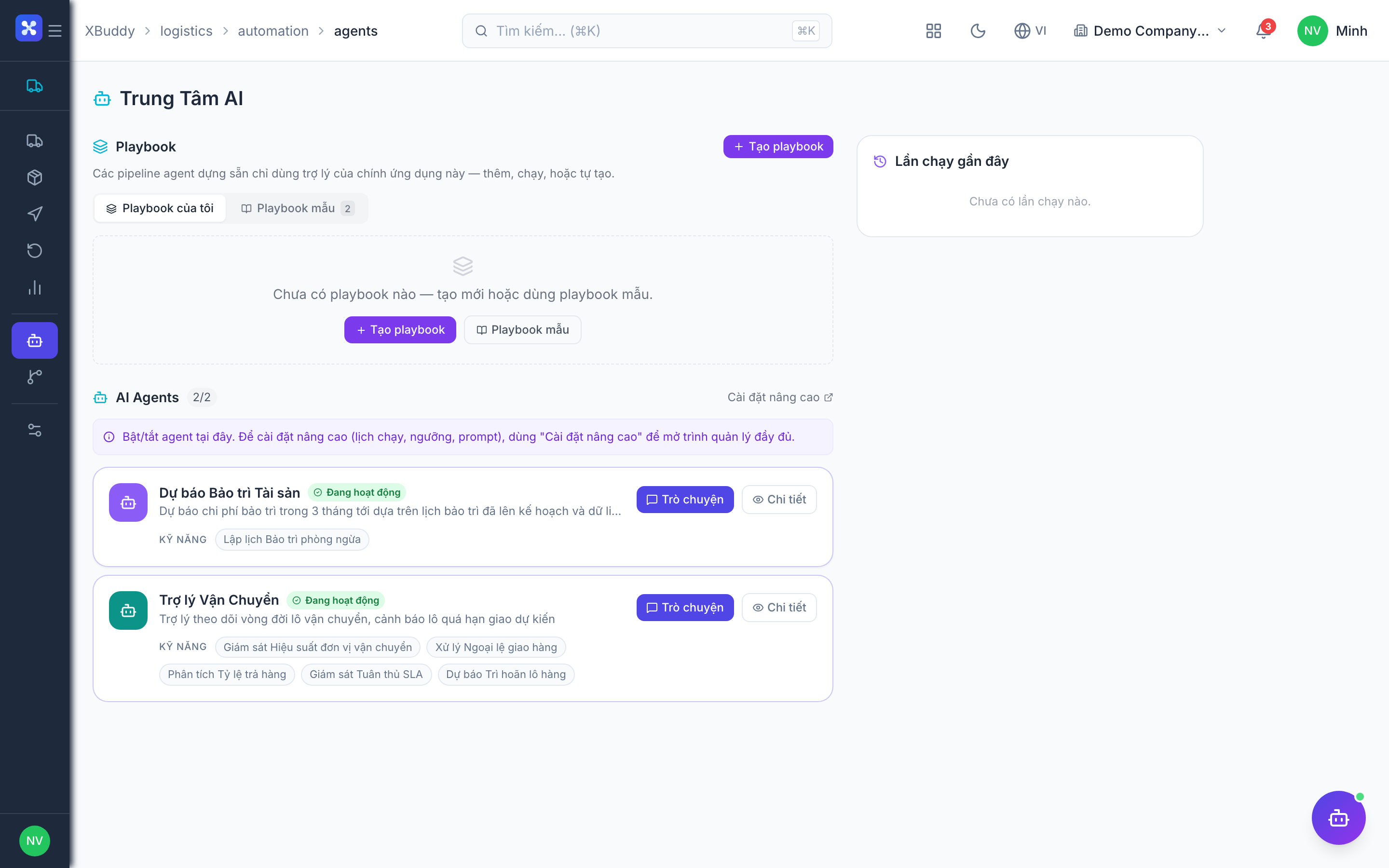The image size is (1389, 868).
Task: Click Phân tích Tỷ lệ trả hàng tag
Action: click(x=227, y=674)
